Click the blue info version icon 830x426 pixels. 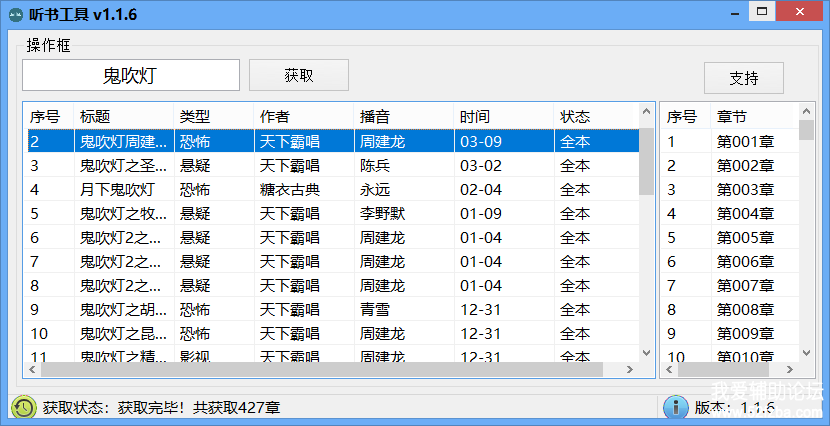[x=675, y=407]
